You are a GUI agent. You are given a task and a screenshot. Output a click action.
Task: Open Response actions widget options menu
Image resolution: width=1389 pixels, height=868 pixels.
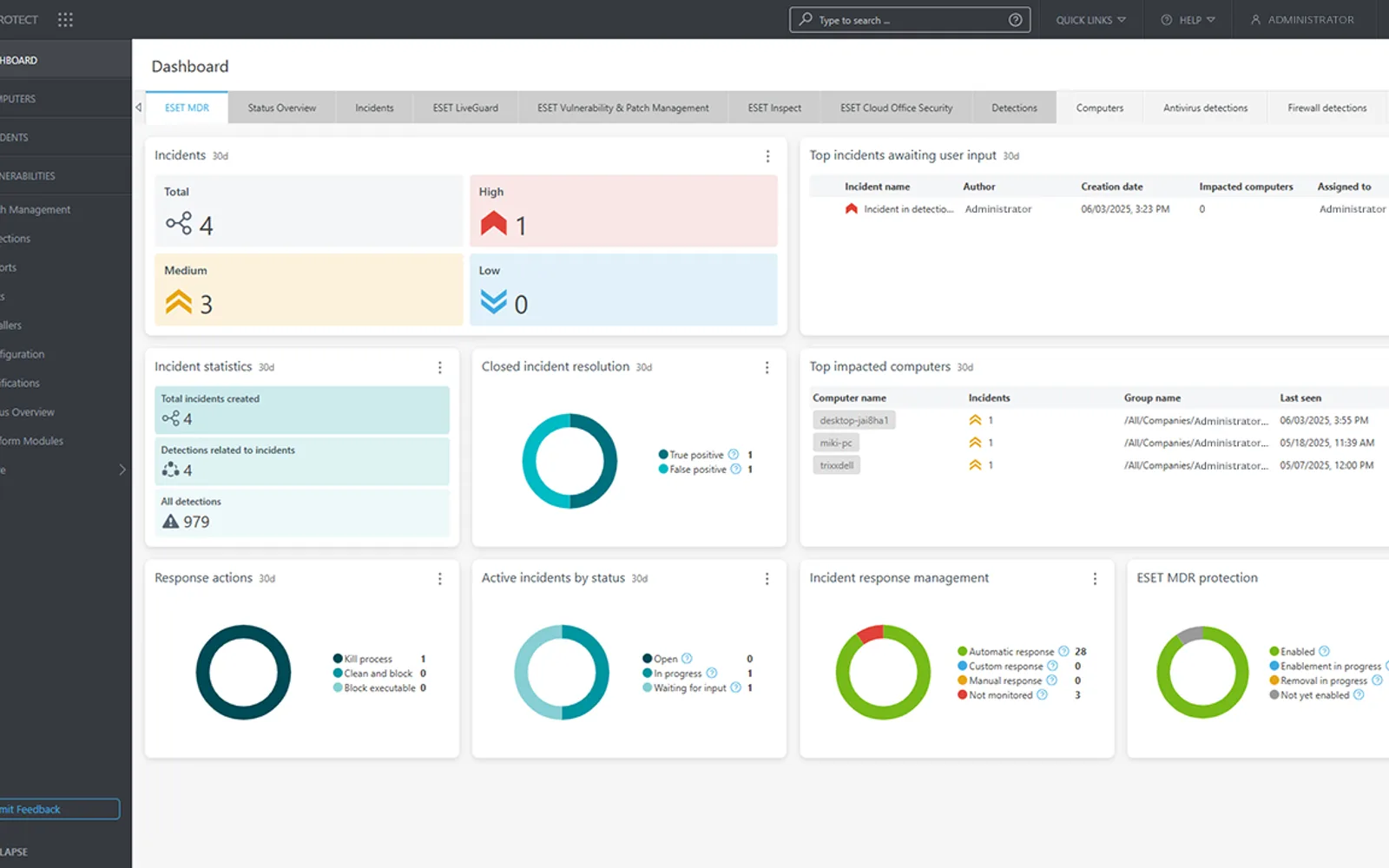coord(440,578)
